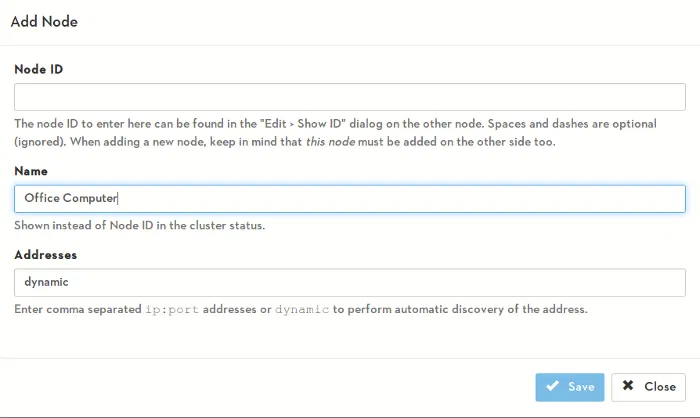Click the checkmark icon on Save

point(552,386)
